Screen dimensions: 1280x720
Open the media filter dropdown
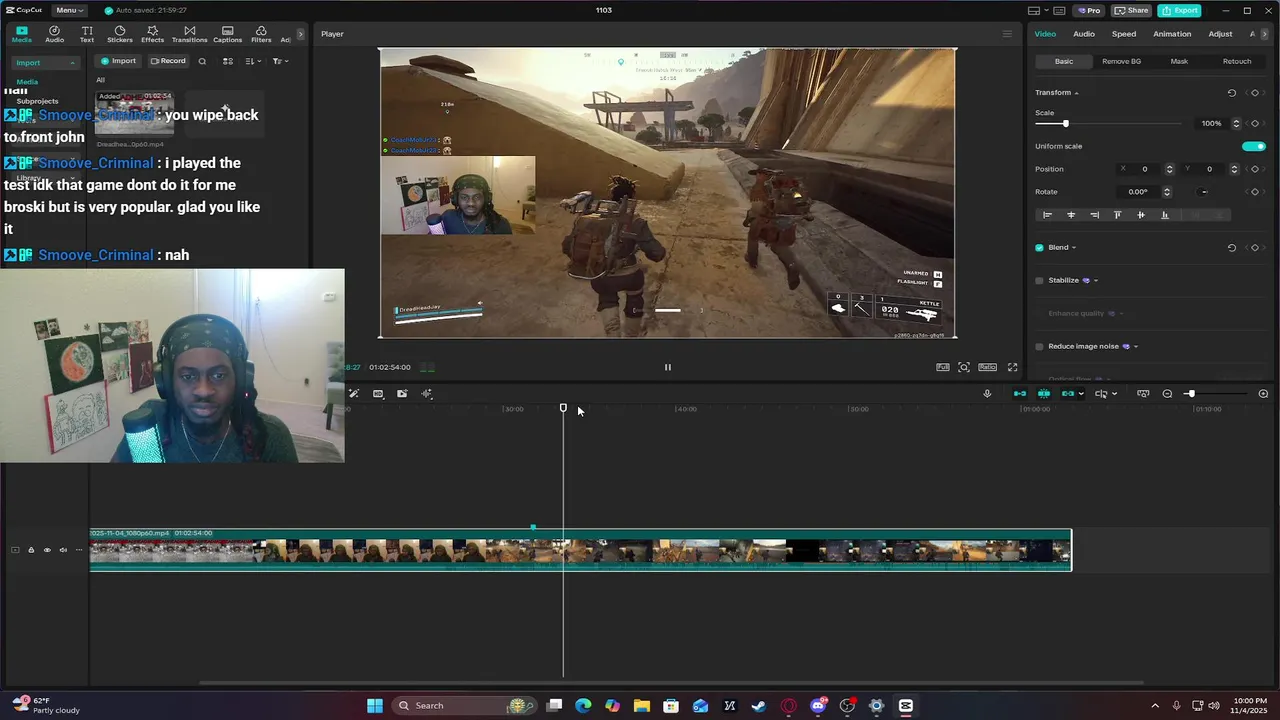(x=280, y=61)
